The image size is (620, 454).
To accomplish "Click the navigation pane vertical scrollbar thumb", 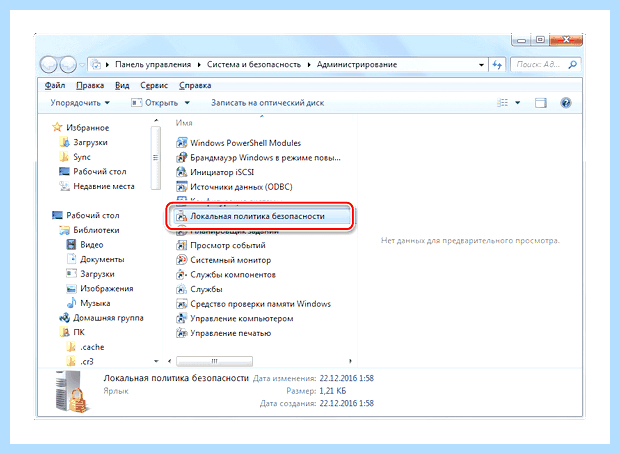I will point(156,157).
